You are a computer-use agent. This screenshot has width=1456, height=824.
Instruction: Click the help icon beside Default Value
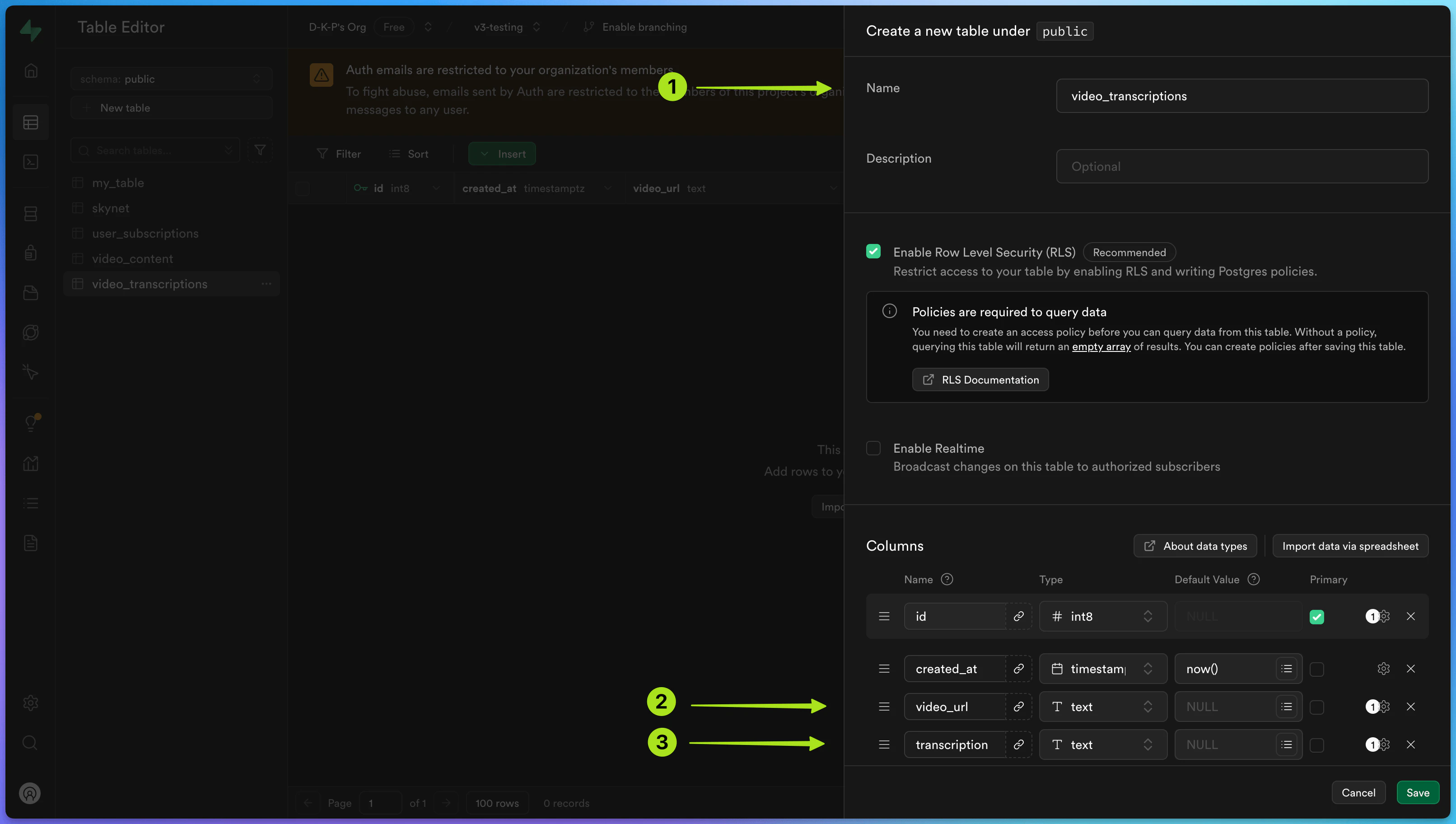click(1253, 579)
